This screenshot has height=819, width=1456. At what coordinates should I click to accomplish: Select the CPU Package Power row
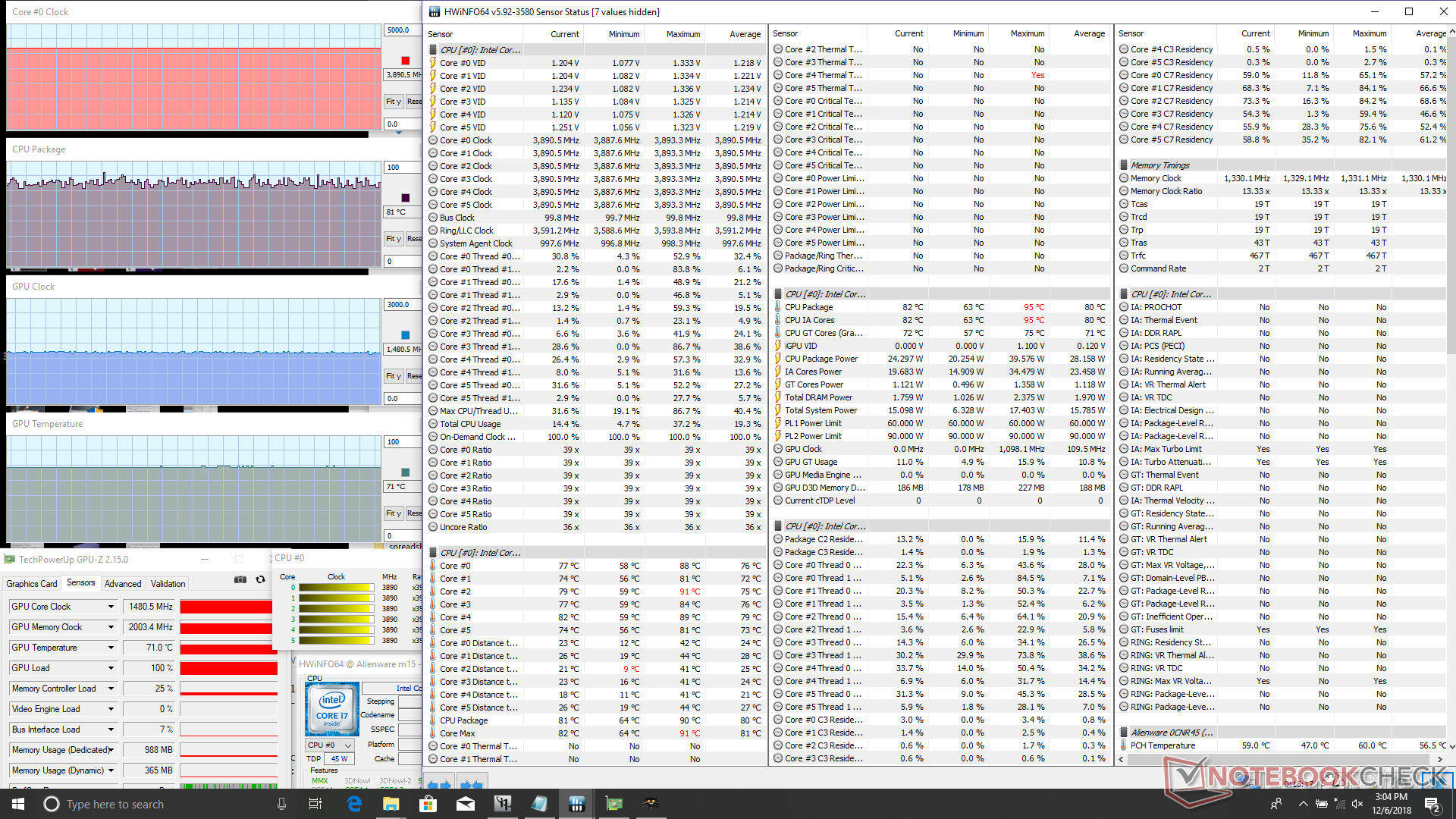940,359
